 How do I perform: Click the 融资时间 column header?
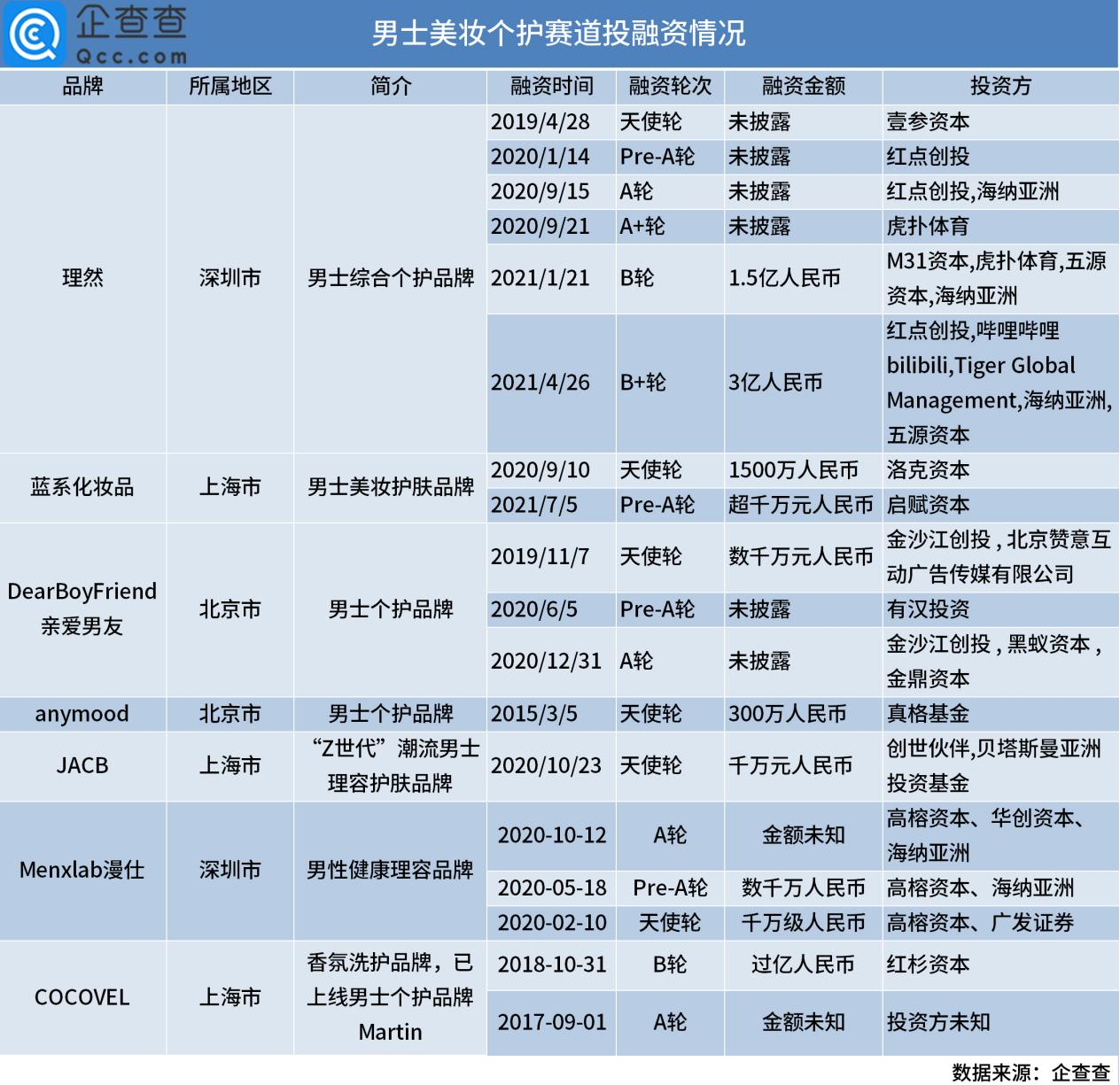552,86
